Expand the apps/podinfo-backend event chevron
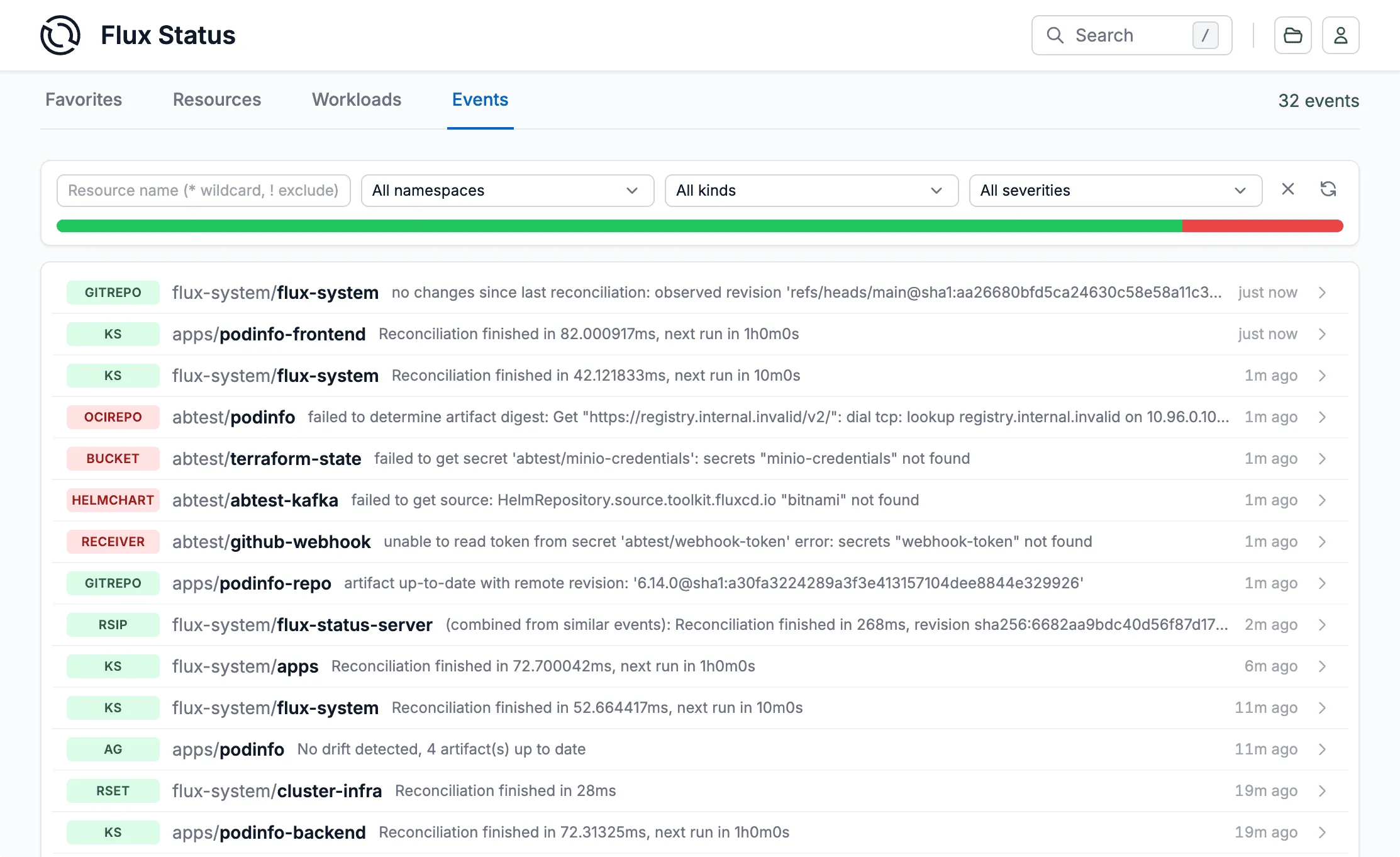Image resolution: width=1400 pixels, height=857 pixels. pyautogui.click(x=1322, y=832)
